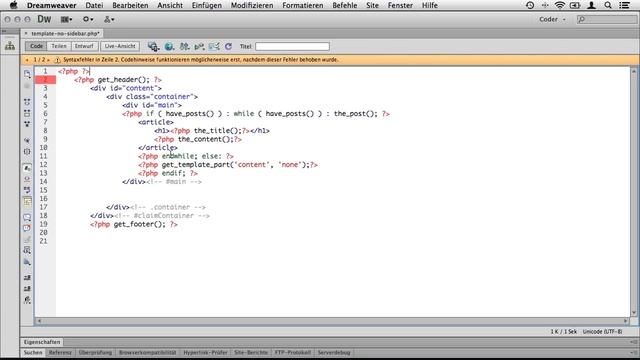Click into the Titel input field
This screenshot has width=640, height=360.
(292, 47)
